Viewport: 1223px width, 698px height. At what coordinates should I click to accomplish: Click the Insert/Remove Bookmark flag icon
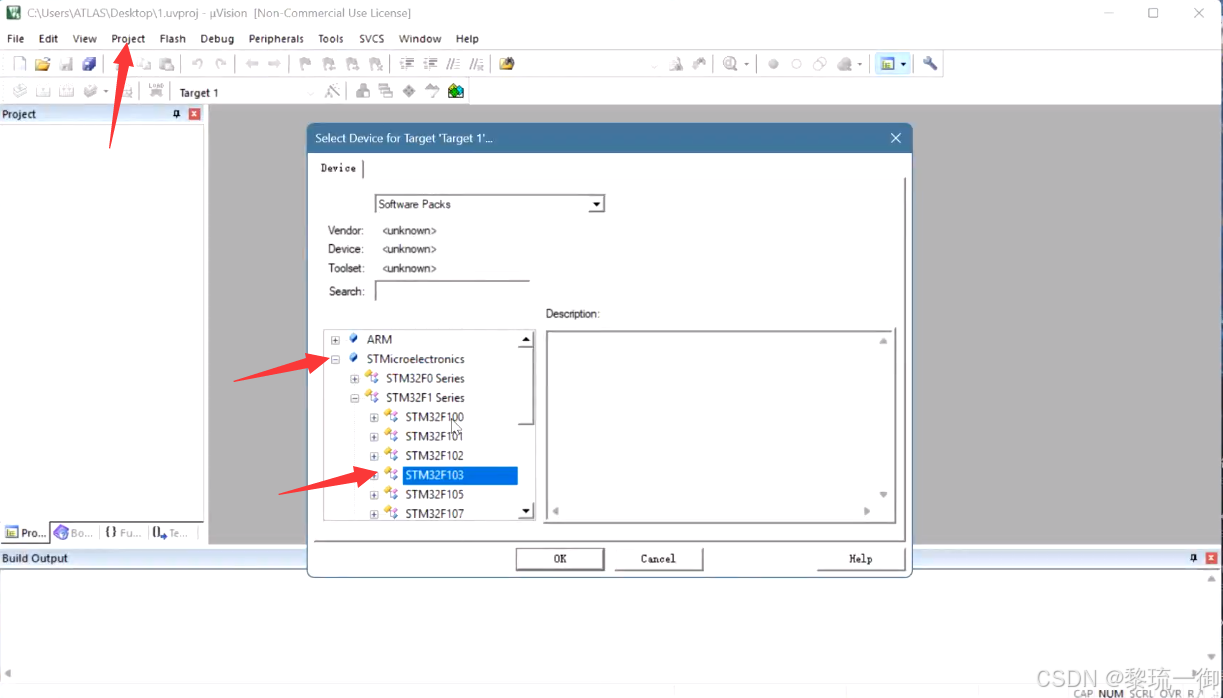pyautogui.click(x=305, y=64)
